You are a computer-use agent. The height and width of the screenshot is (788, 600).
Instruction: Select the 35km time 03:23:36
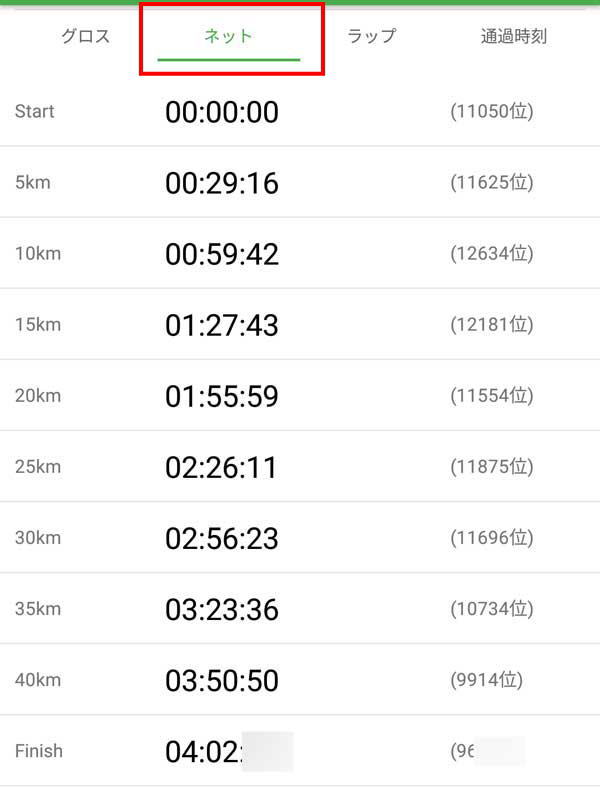(x=222, y=609)
